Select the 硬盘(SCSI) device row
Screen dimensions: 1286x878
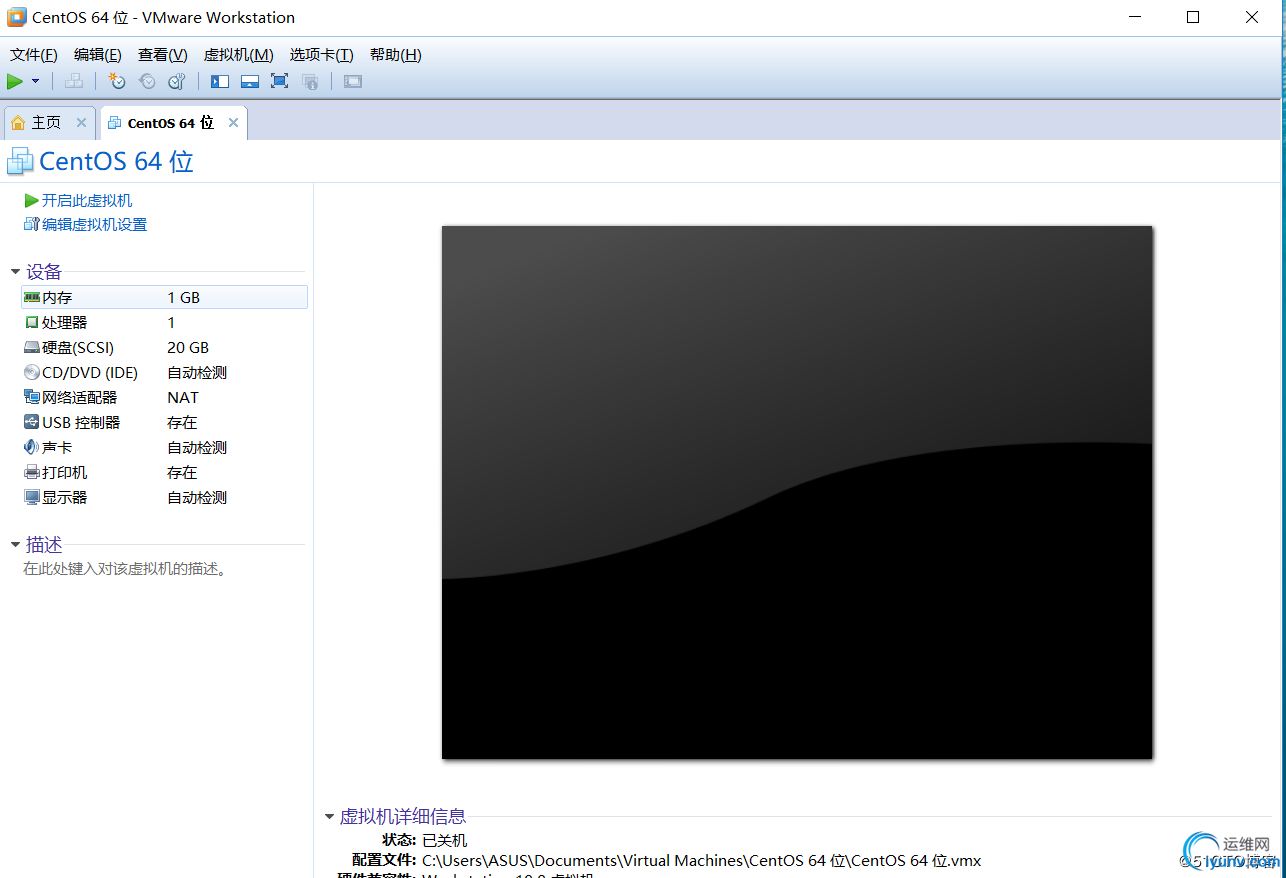[x=164, y=347]
